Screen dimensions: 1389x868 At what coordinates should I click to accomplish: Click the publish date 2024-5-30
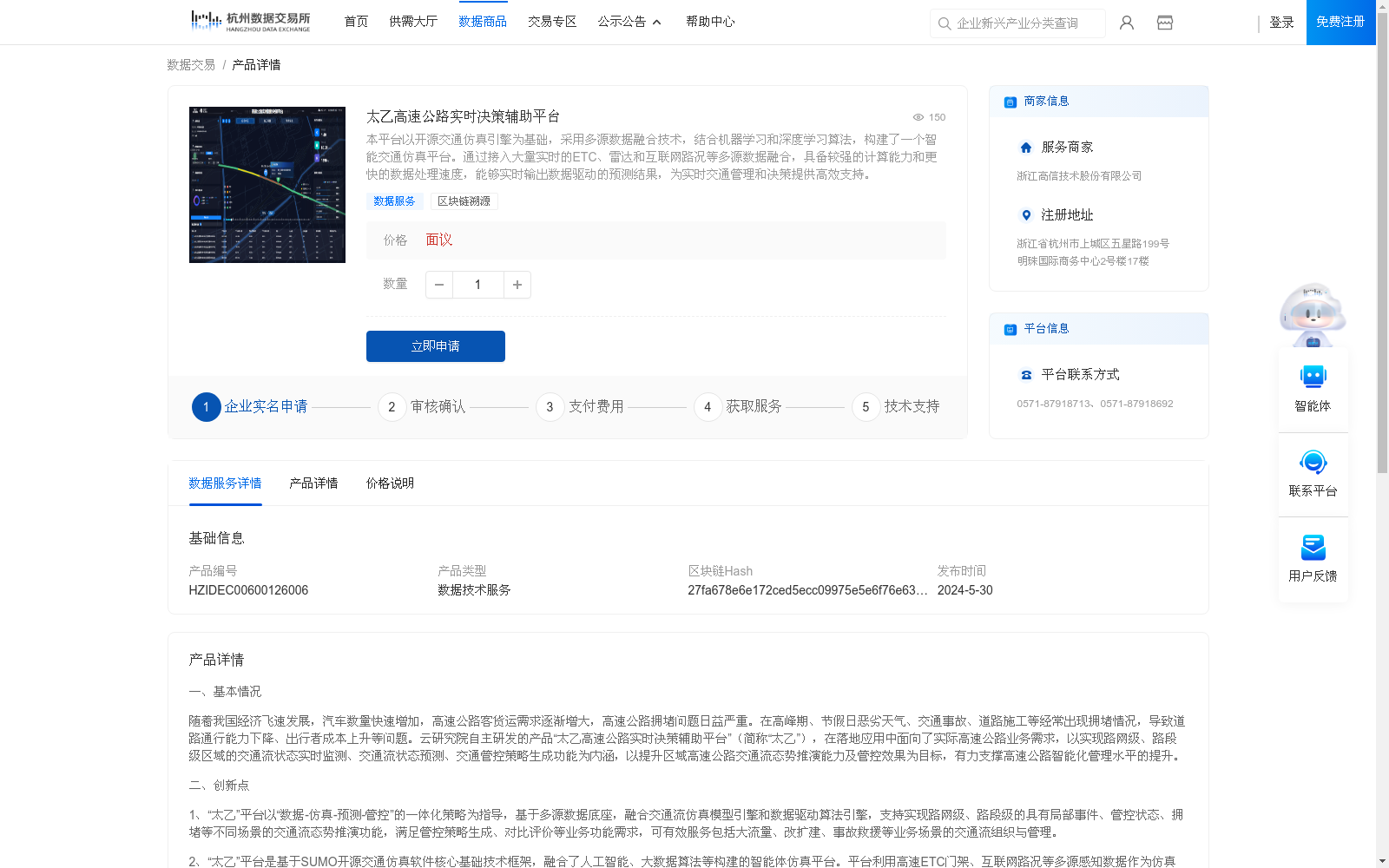click(x=964, y=590)
